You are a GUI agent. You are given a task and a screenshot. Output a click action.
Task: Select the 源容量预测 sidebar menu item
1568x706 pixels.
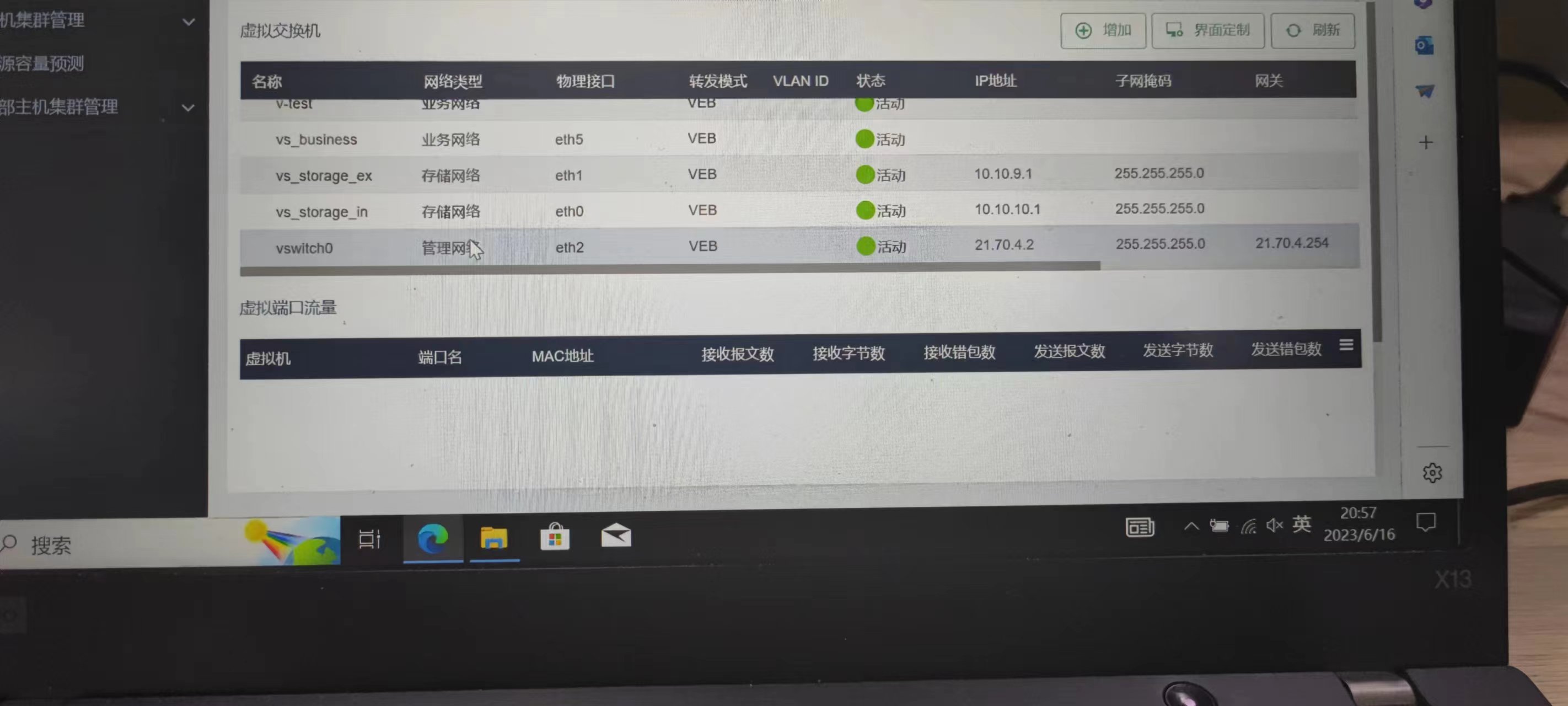[42, 64]
